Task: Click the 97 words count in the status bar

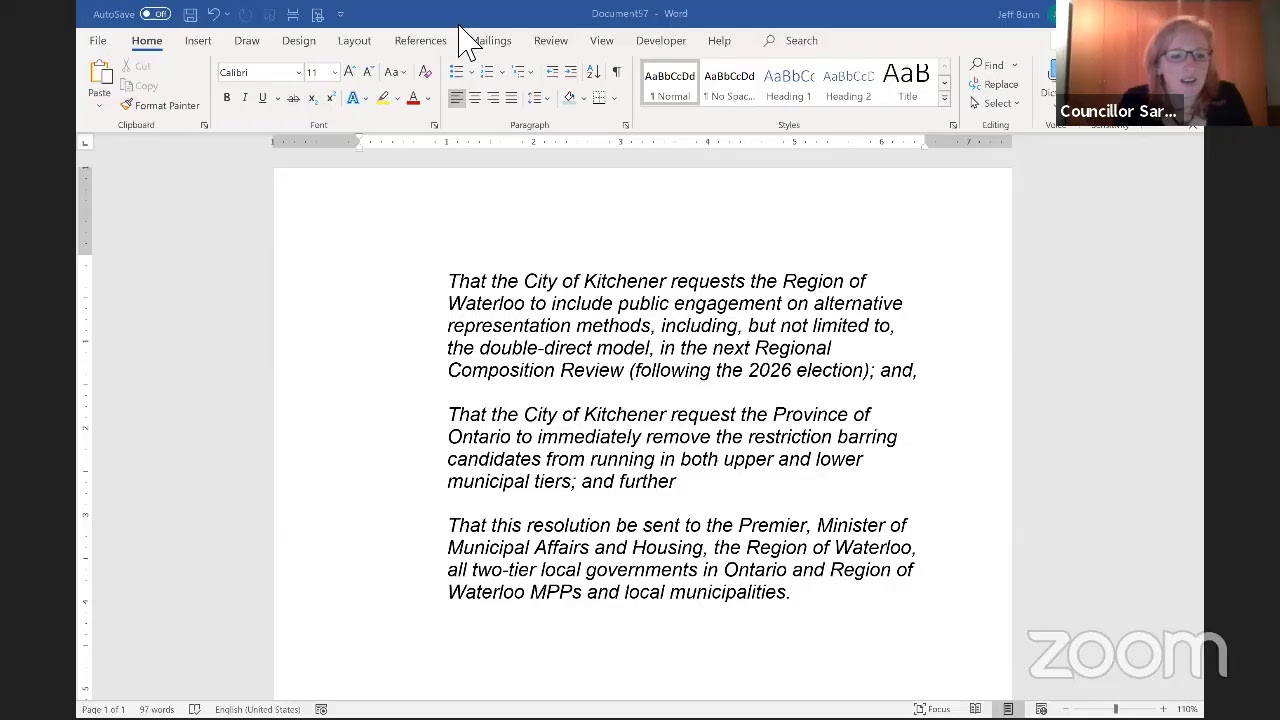Action: coord(156,709)
